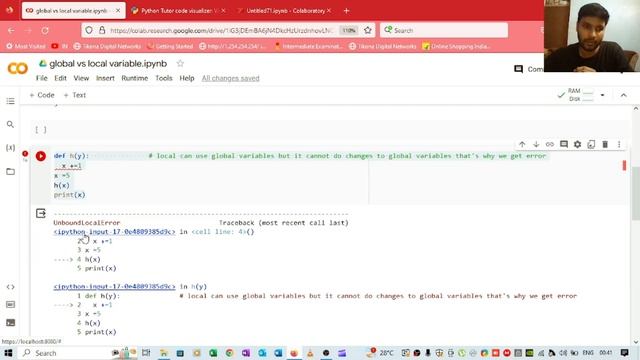640x360 pixels.
Task: Delete the cell with trash icon
Action: click(x=605, y=144)
